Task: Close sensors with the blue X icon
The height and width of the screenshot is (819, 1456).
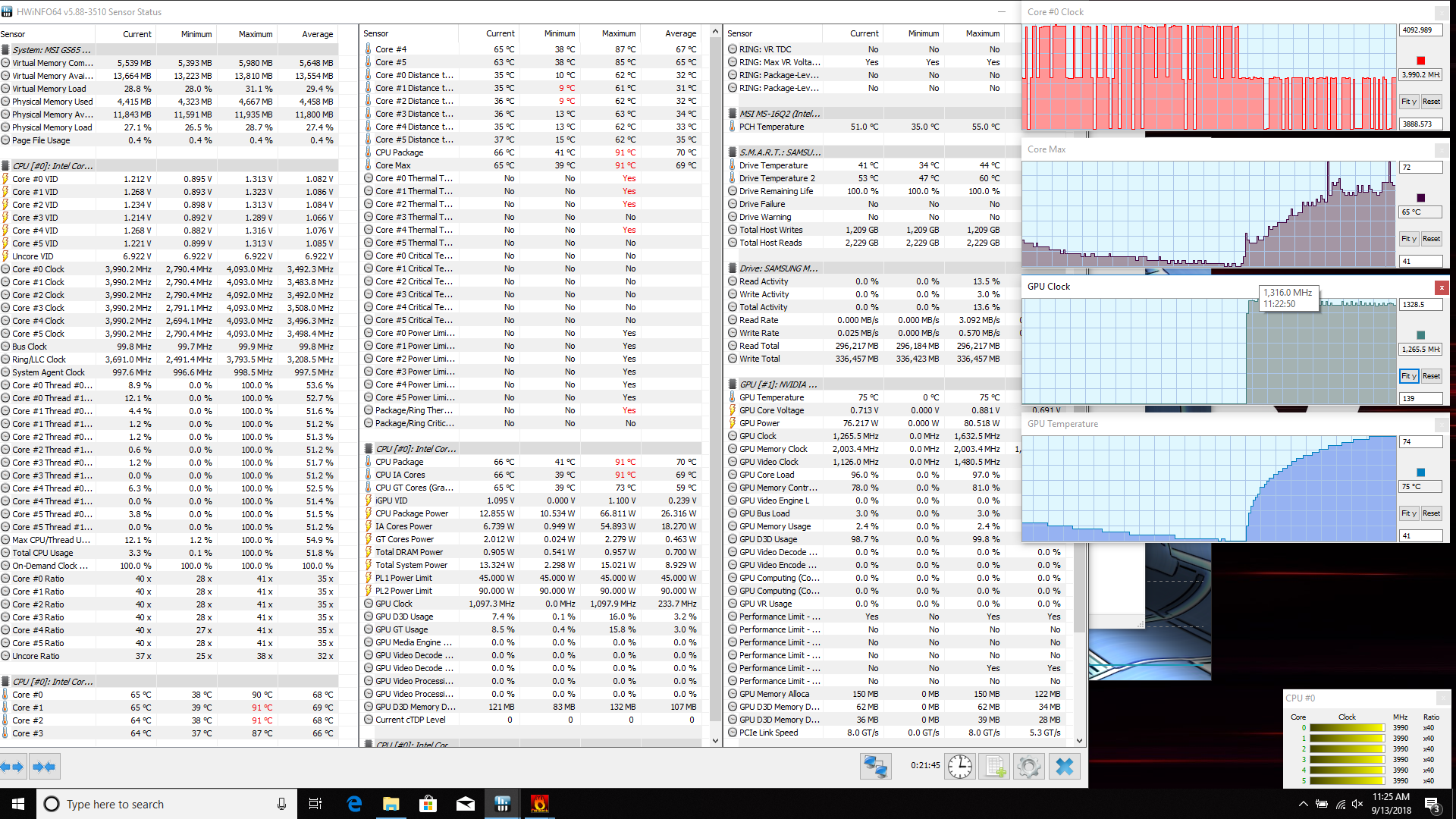Action: click(1064, 767)
